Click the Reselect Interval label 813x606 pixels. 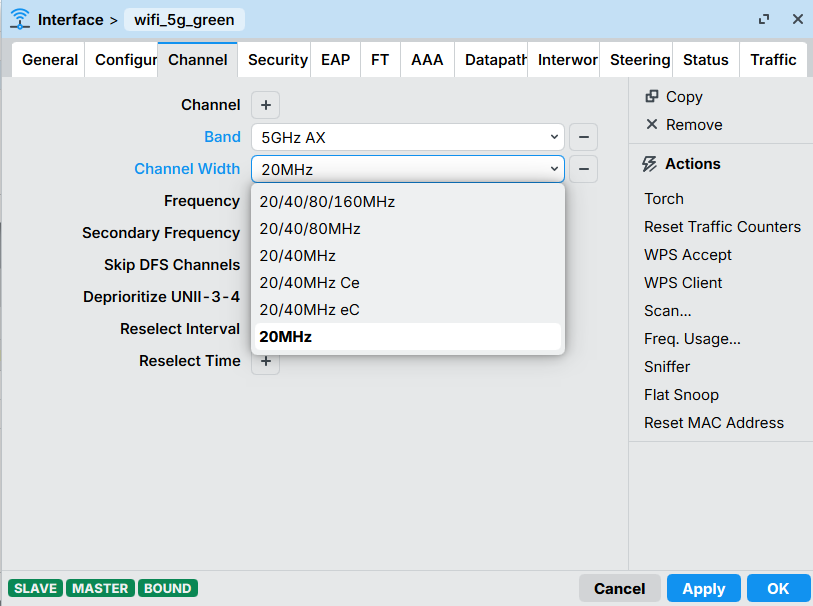[180, 329]
